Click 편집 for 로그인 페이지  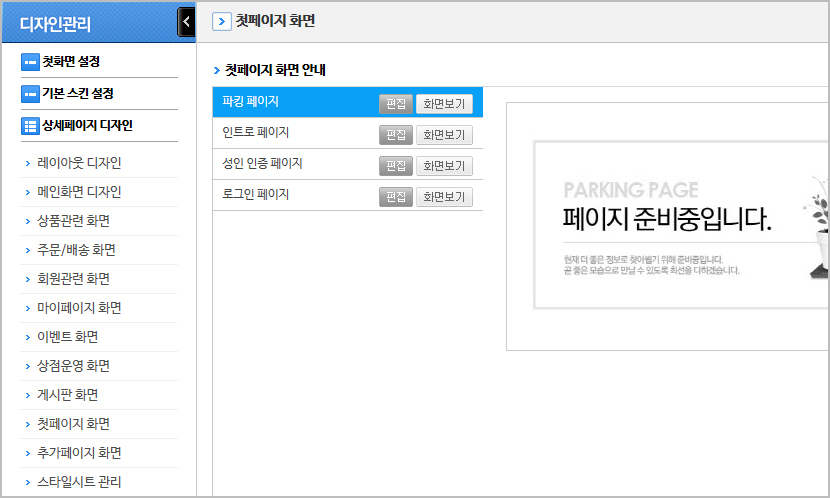395,197
